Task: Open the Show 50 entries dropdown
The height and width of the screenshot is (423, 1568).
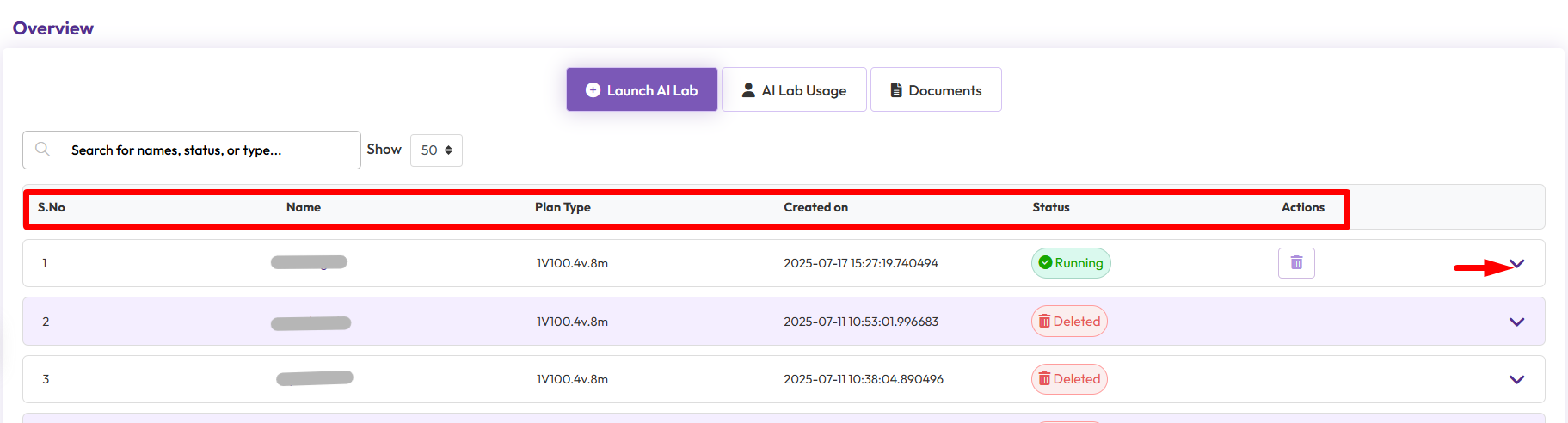Action: [436, 150]
